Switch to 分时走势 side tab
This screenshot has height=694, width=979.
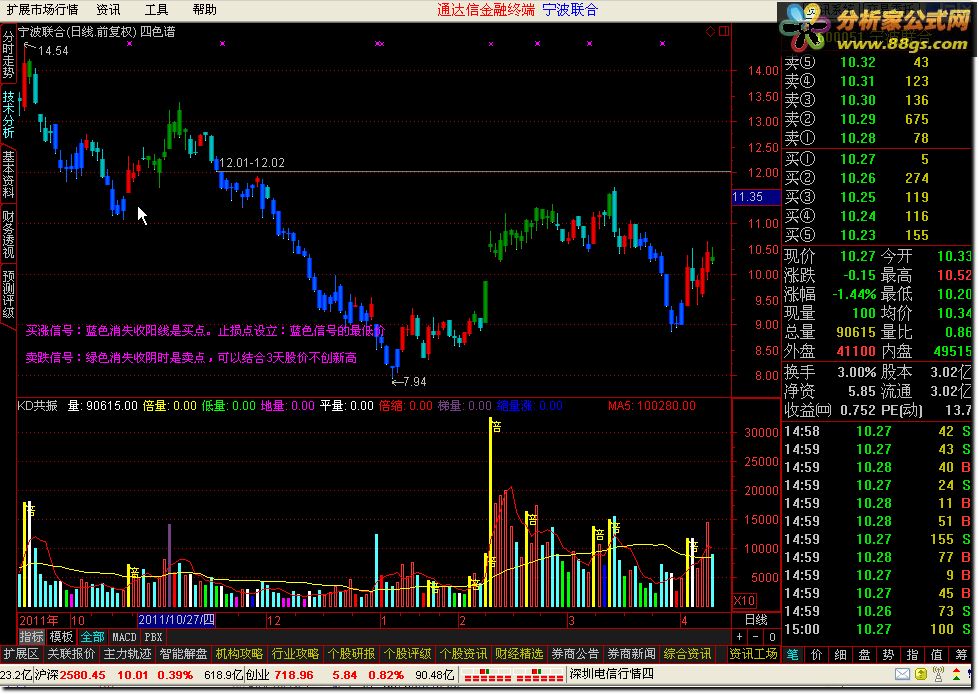tap(8, 54)
